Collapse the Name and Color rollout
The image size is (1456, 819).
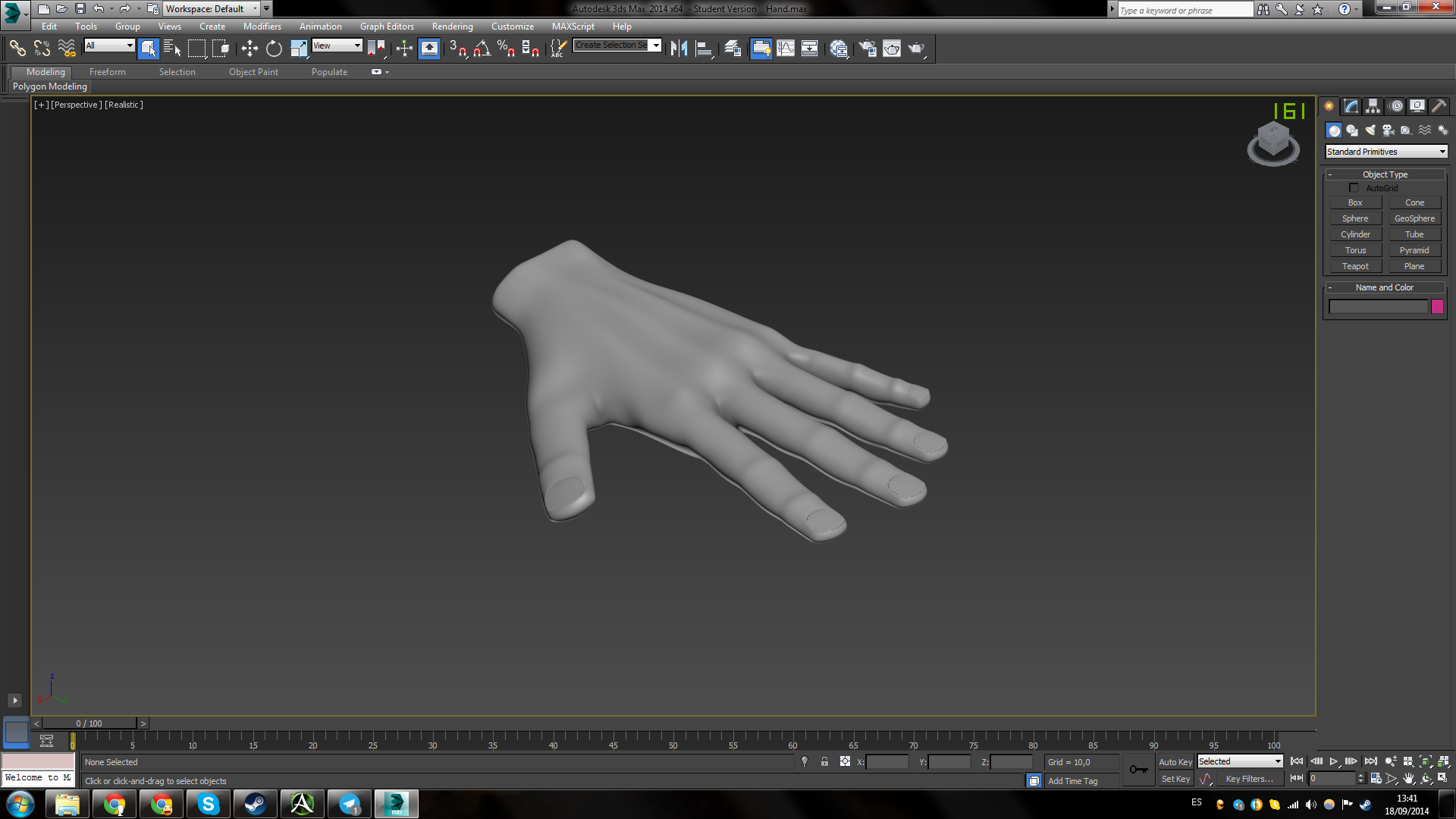tap(1385, 287)
